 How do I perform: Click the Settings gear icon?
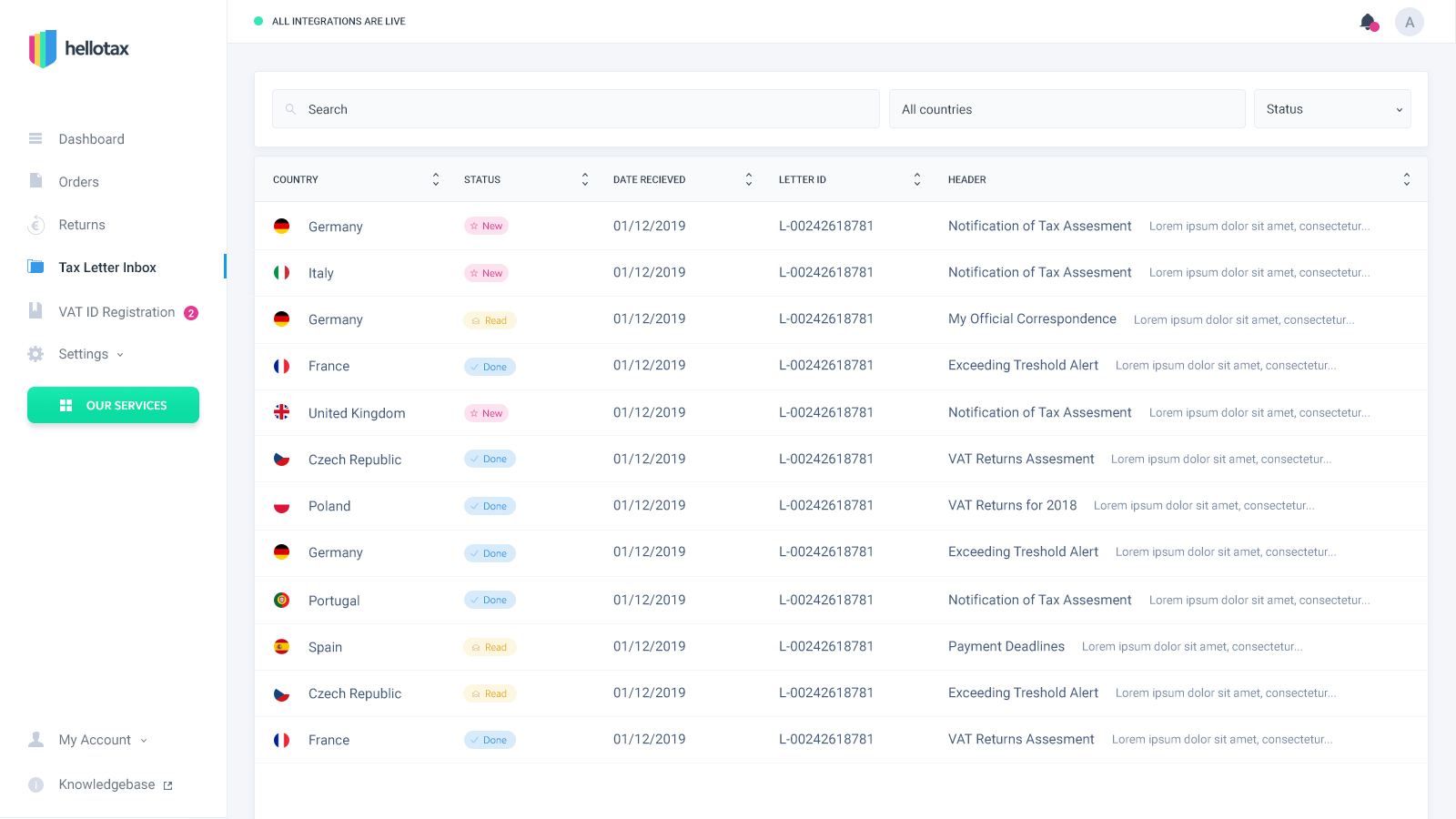click(x=35, y=354)
